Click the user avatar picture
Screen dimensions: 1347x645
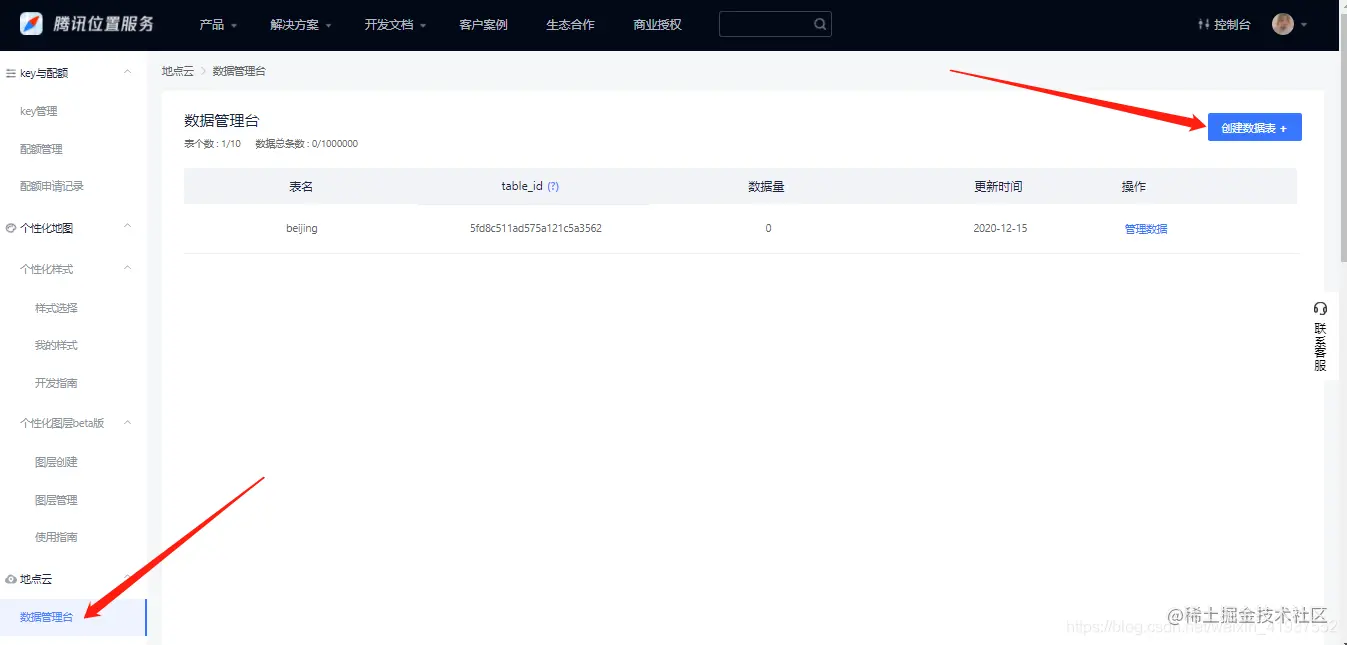1283,24
